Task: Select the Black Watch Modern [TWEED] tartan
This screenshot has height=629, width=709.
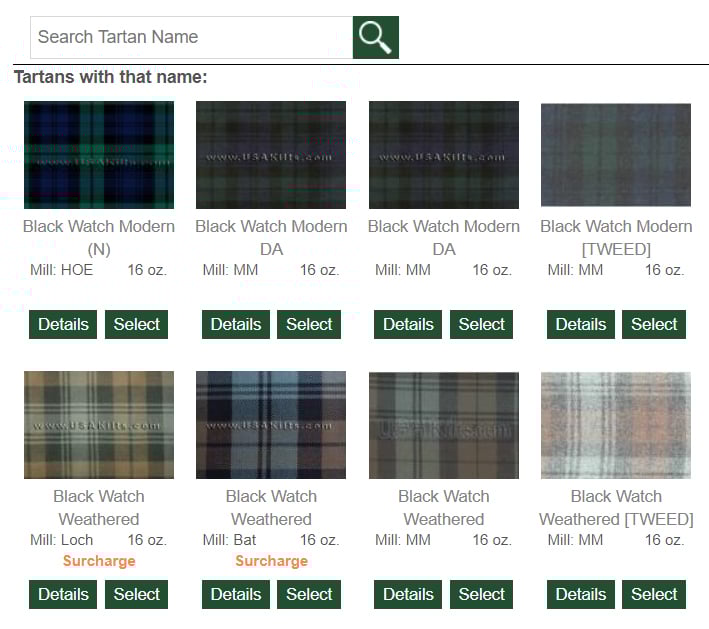Action: click(654, 324)
